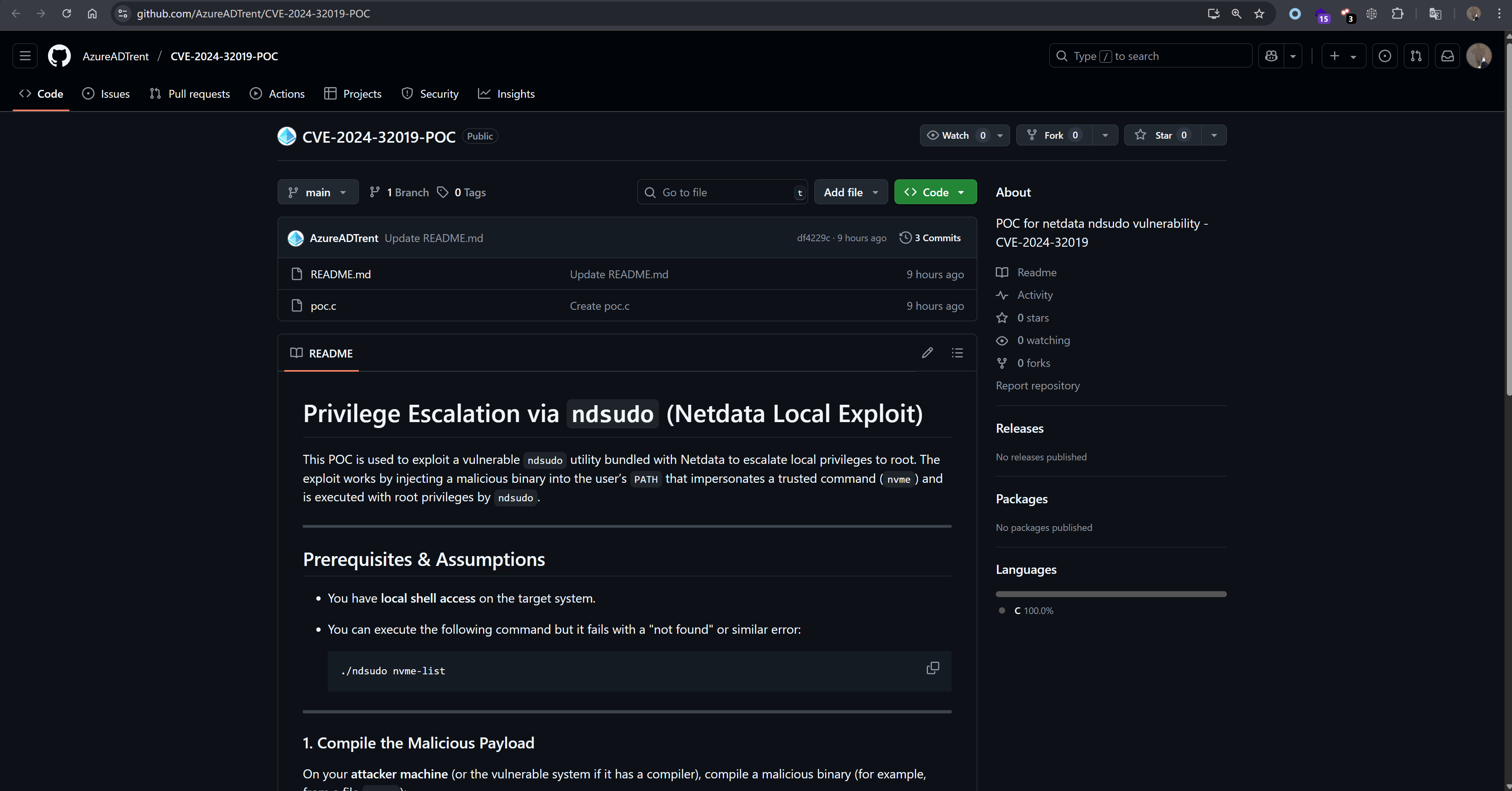
Task: Click the GitHub Octocat home logo
Action: pyautogui.click(x=59, y=56)
